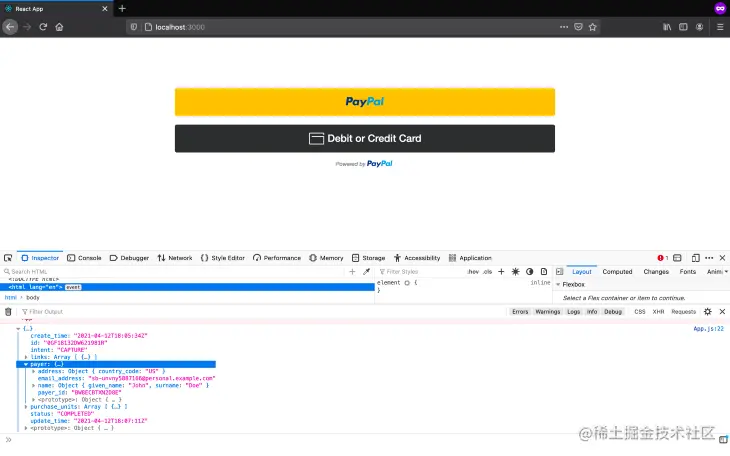This screenshot has height=456, width=730.
Task: Click the body breadcrumb
Action: 33,298
